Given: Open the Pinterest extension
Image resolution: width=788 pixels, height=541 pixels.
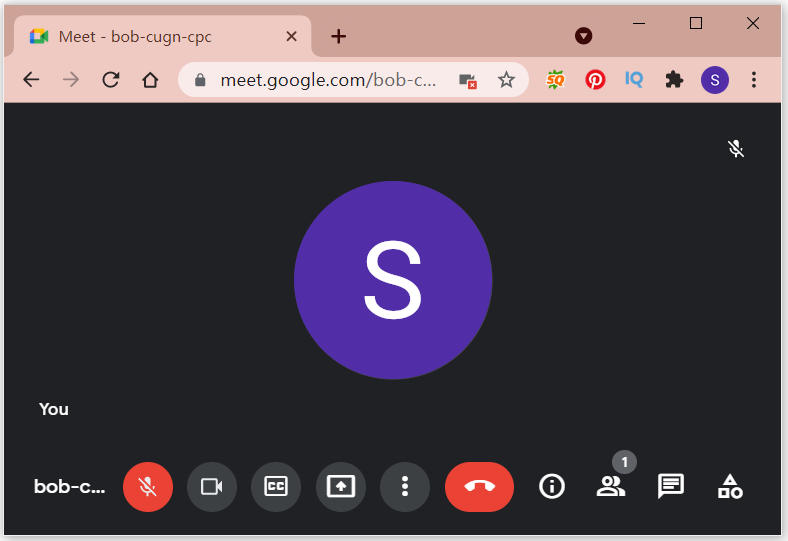Looking at the screenshot, I should 595,80.
